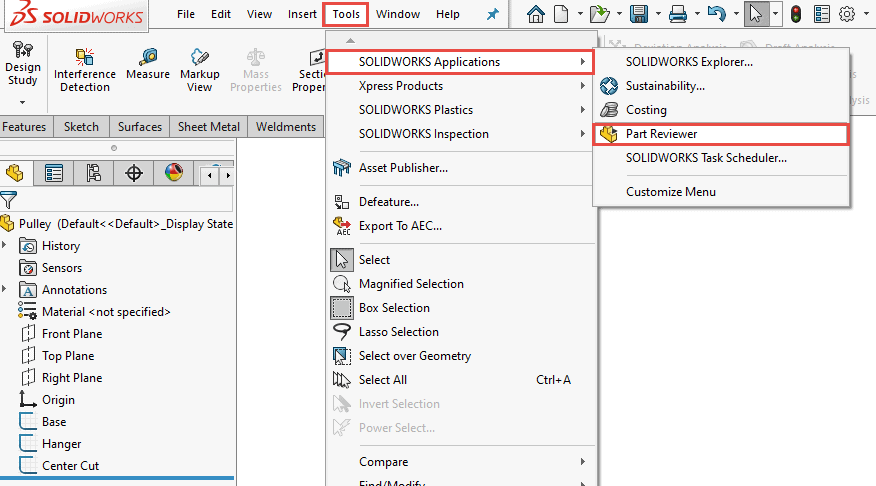Switch to the DimXpertManager crosshair tab
876x486 pixels.
(x=134, y=173)
